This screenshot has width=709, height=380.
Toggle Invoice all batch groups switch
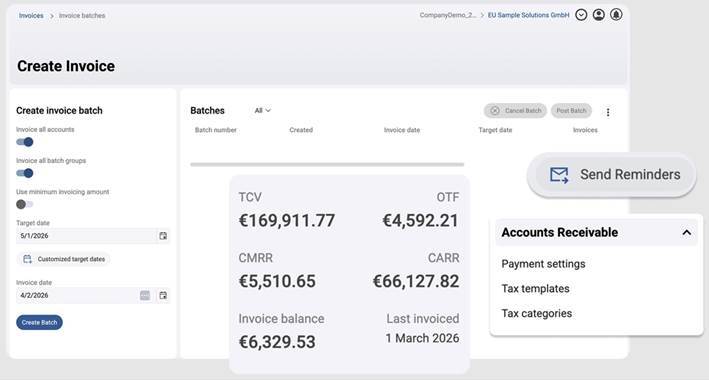point(25,173)
